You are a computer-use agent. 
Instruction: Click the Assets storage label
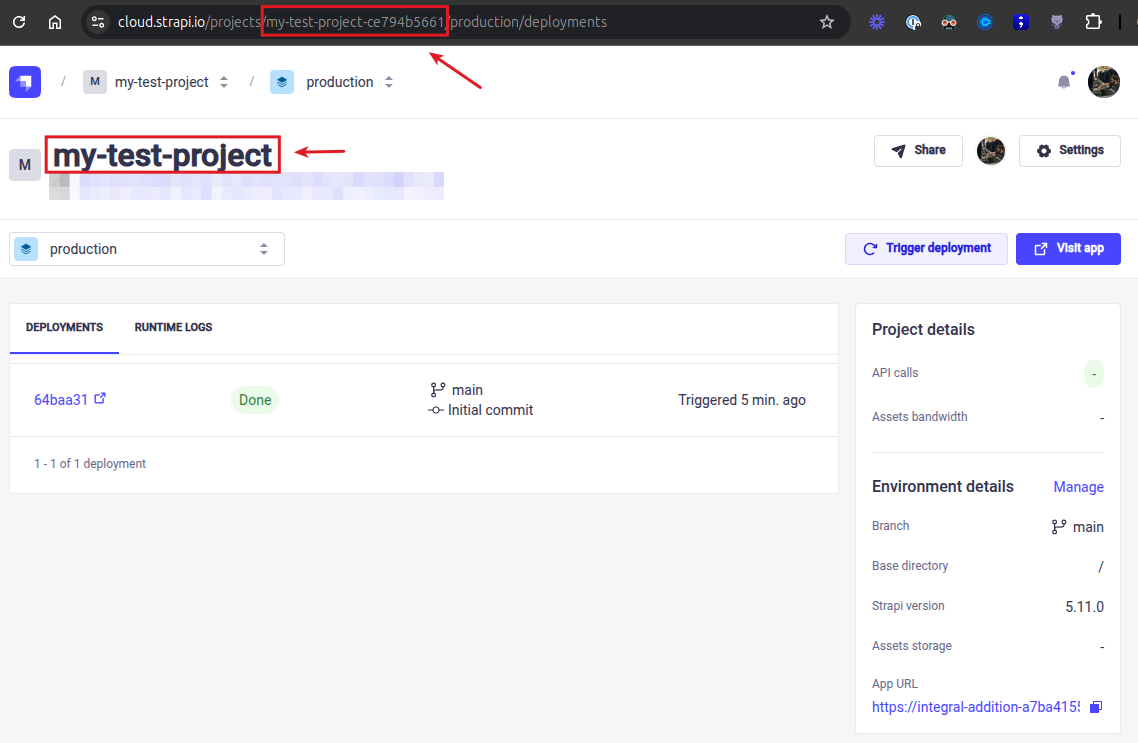(912, 646)
